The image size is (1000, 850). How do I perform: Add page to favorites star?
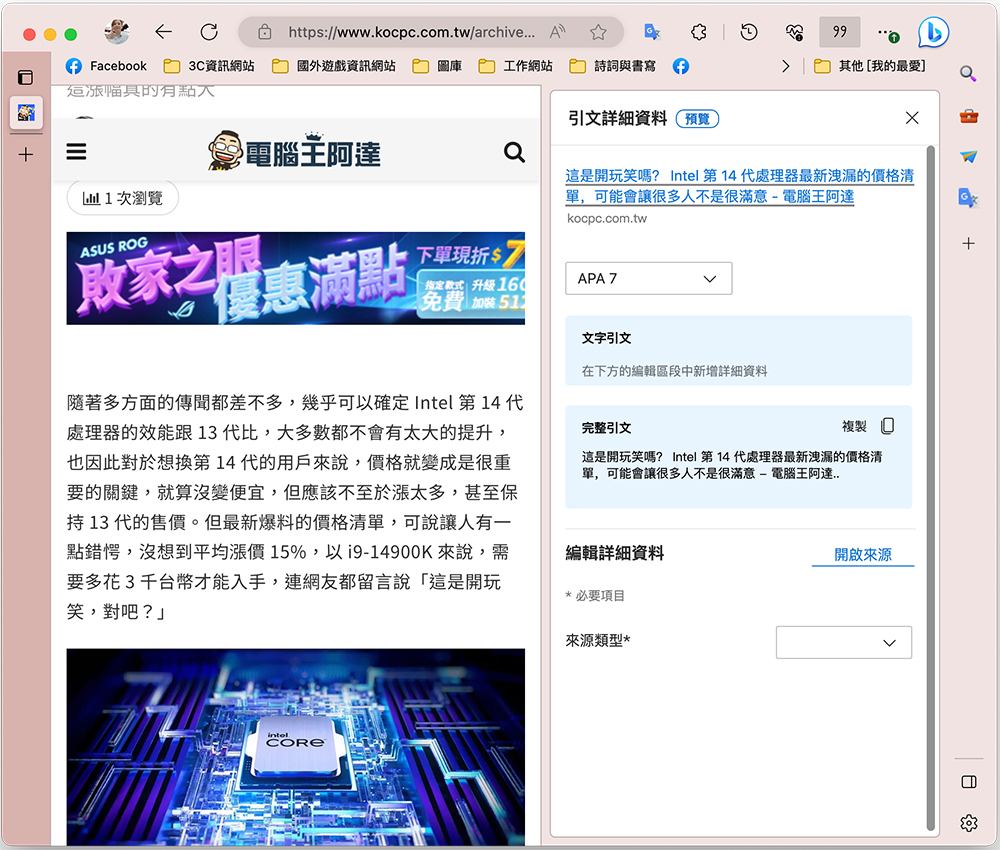[598, 32]
